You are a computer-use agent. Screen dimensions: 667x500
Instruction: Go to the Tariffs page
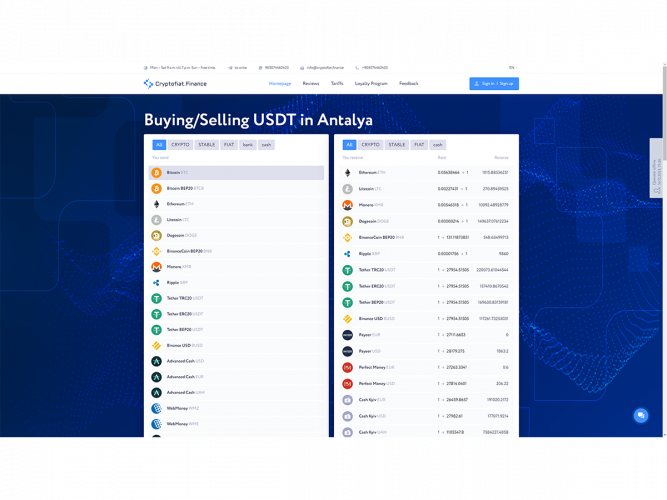(337, 83)
